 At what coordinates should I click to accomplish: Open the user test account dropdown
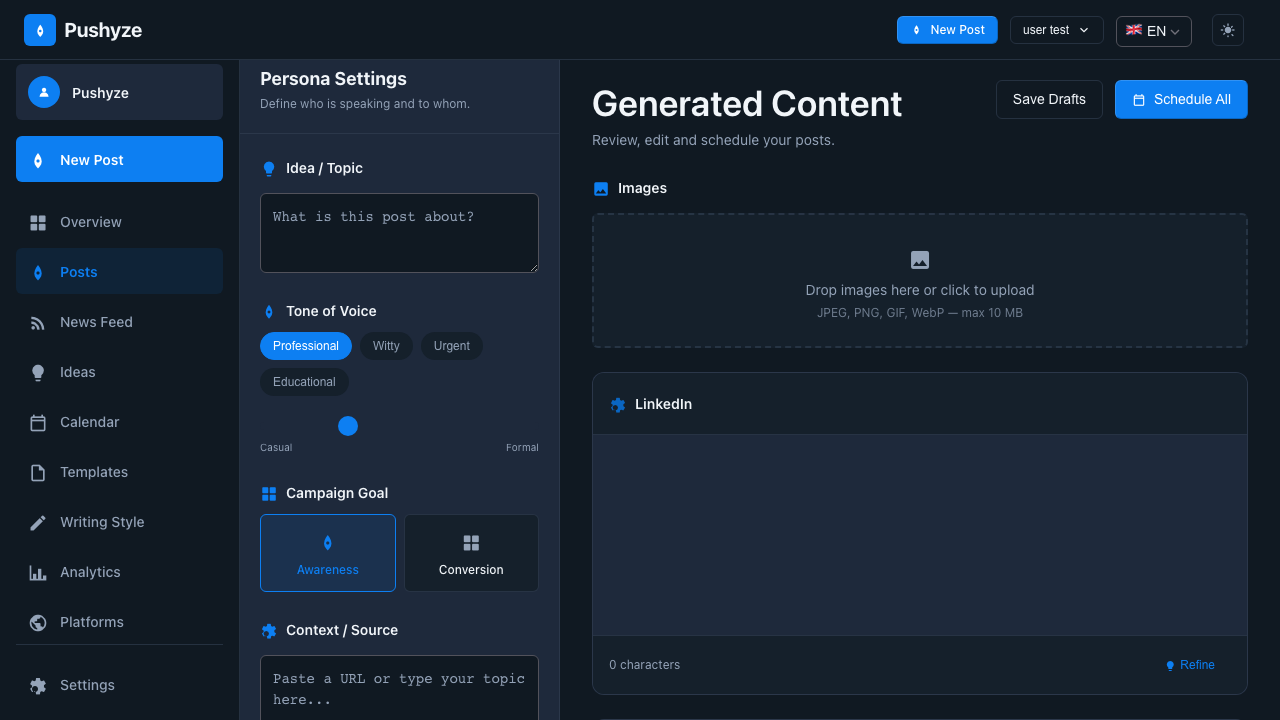coord(1056,30)
